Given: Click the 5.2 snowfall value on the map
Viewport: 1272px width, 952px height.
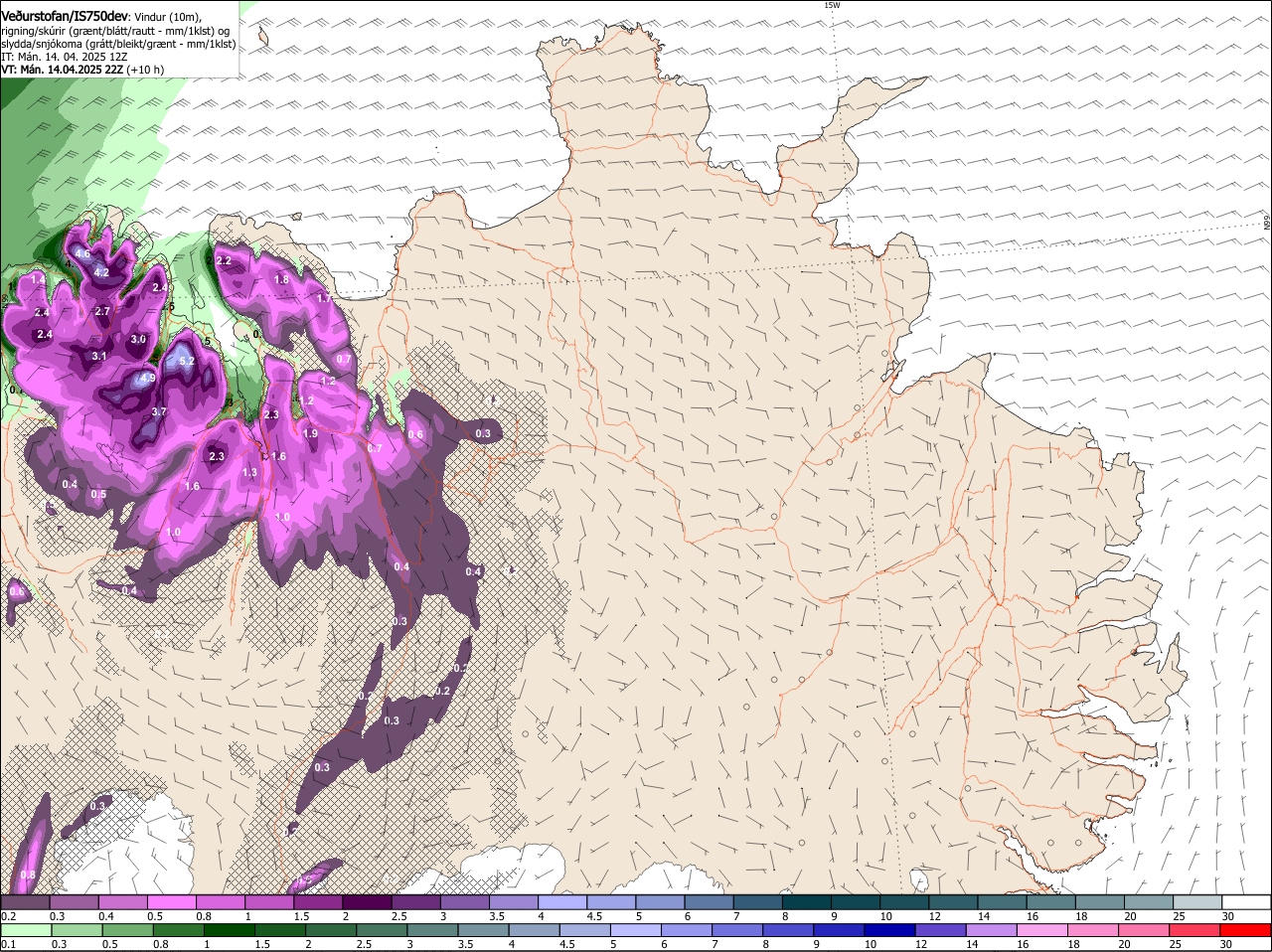Looking at the screenshot, I should pos(187,361).
